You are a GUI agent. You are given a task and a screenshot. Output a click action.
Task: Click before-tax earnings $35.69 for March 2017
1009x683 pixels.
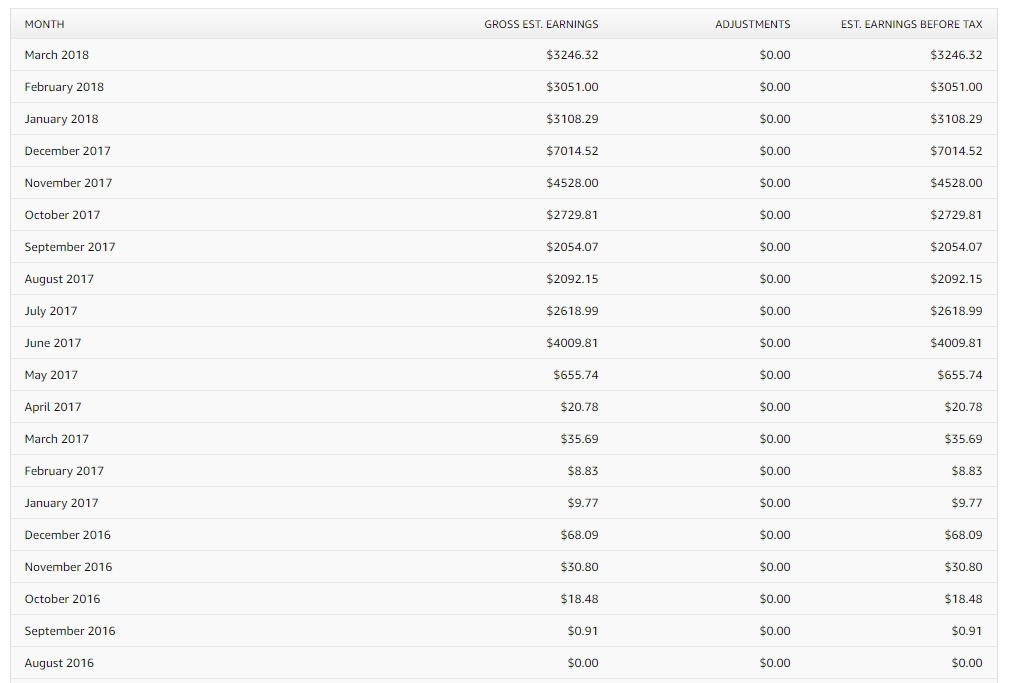click(963, 439)
